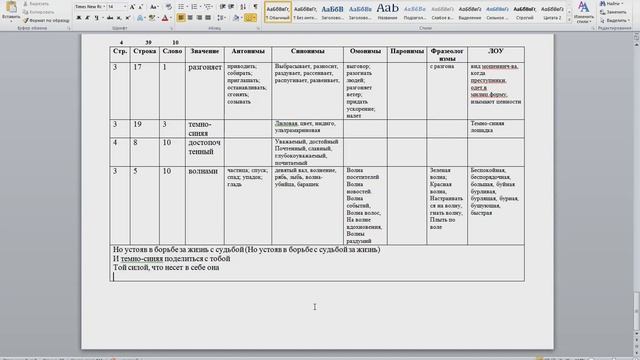Click the Increase Indent icon
The width and height of the screenshot is (640, 360).
pos(231,7)
